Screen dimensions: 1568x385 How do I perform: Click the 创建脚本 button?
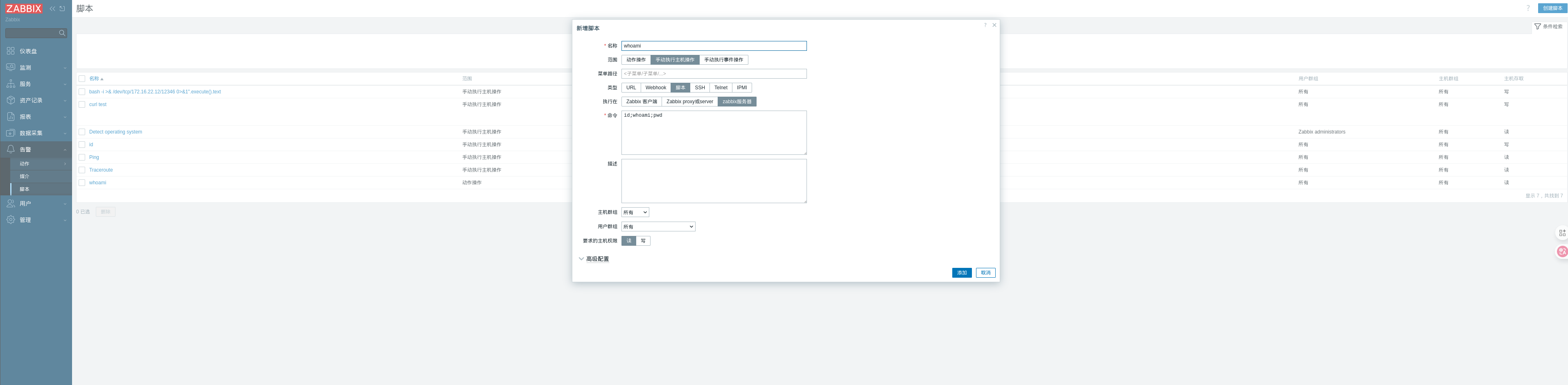pyautogui.click(x=1552, y=9)
